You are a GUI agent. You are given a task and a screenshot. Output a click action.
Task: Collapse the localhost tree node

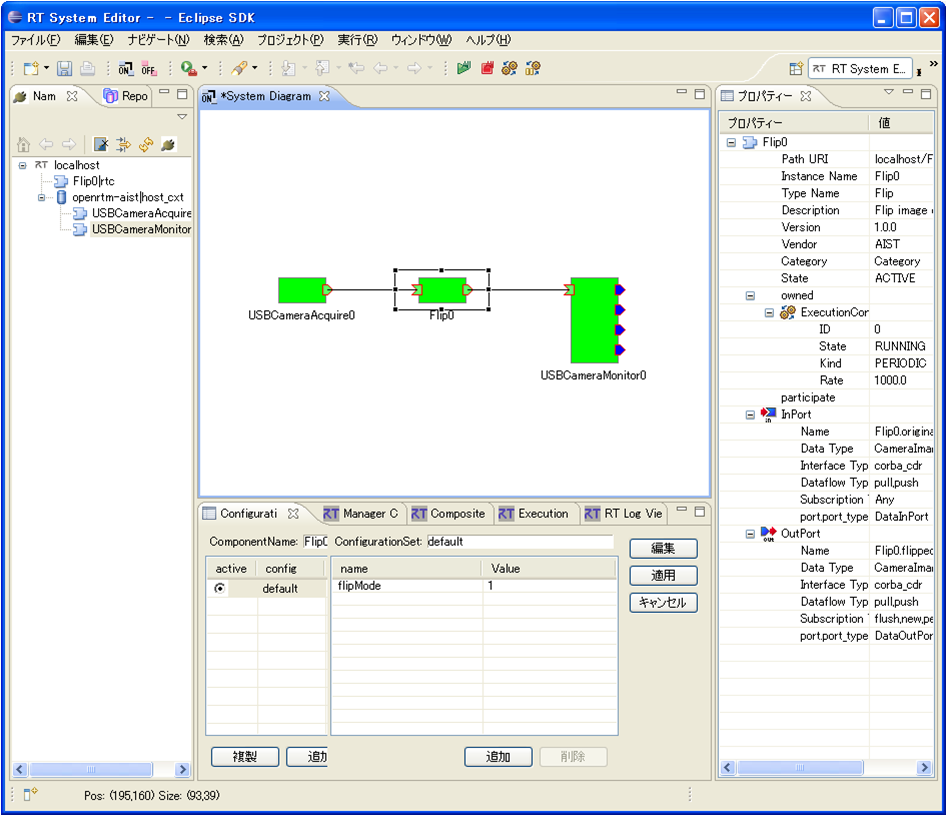(22, 165)
